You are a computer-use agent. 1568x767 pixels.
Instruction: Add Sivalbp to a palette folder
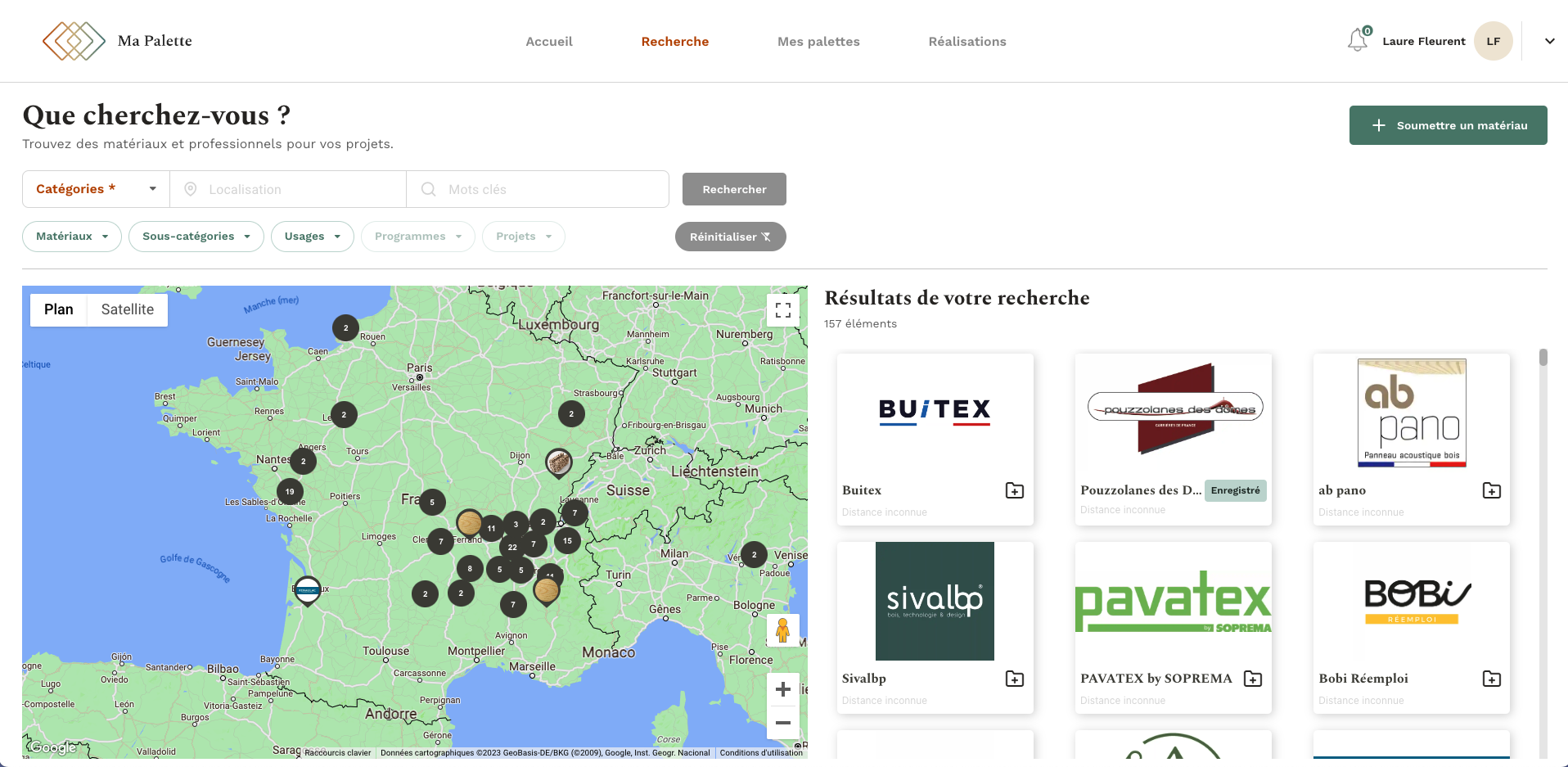point(1014,679)
